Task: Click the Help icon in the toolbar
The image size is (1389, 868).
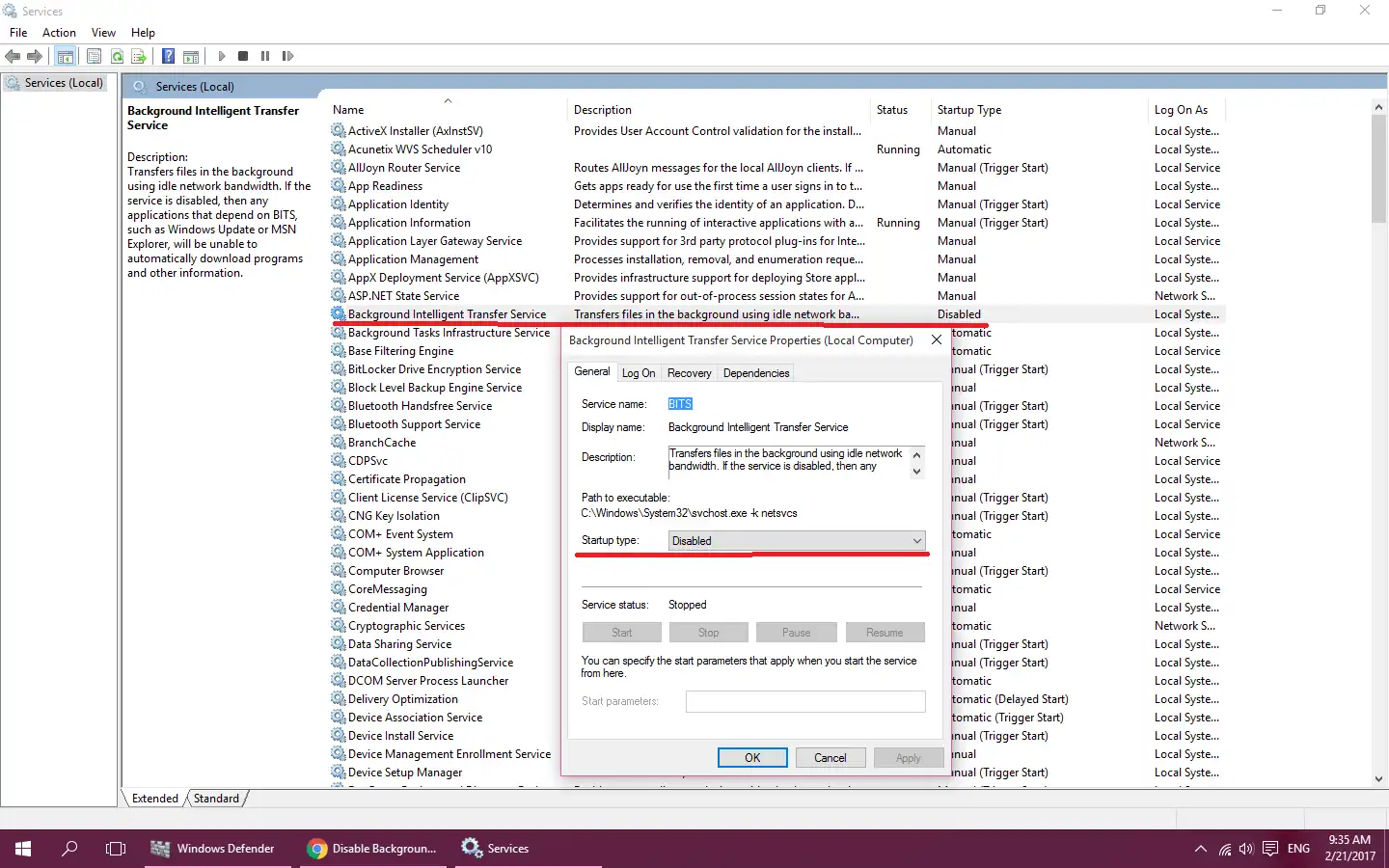Action: point(168,56)
